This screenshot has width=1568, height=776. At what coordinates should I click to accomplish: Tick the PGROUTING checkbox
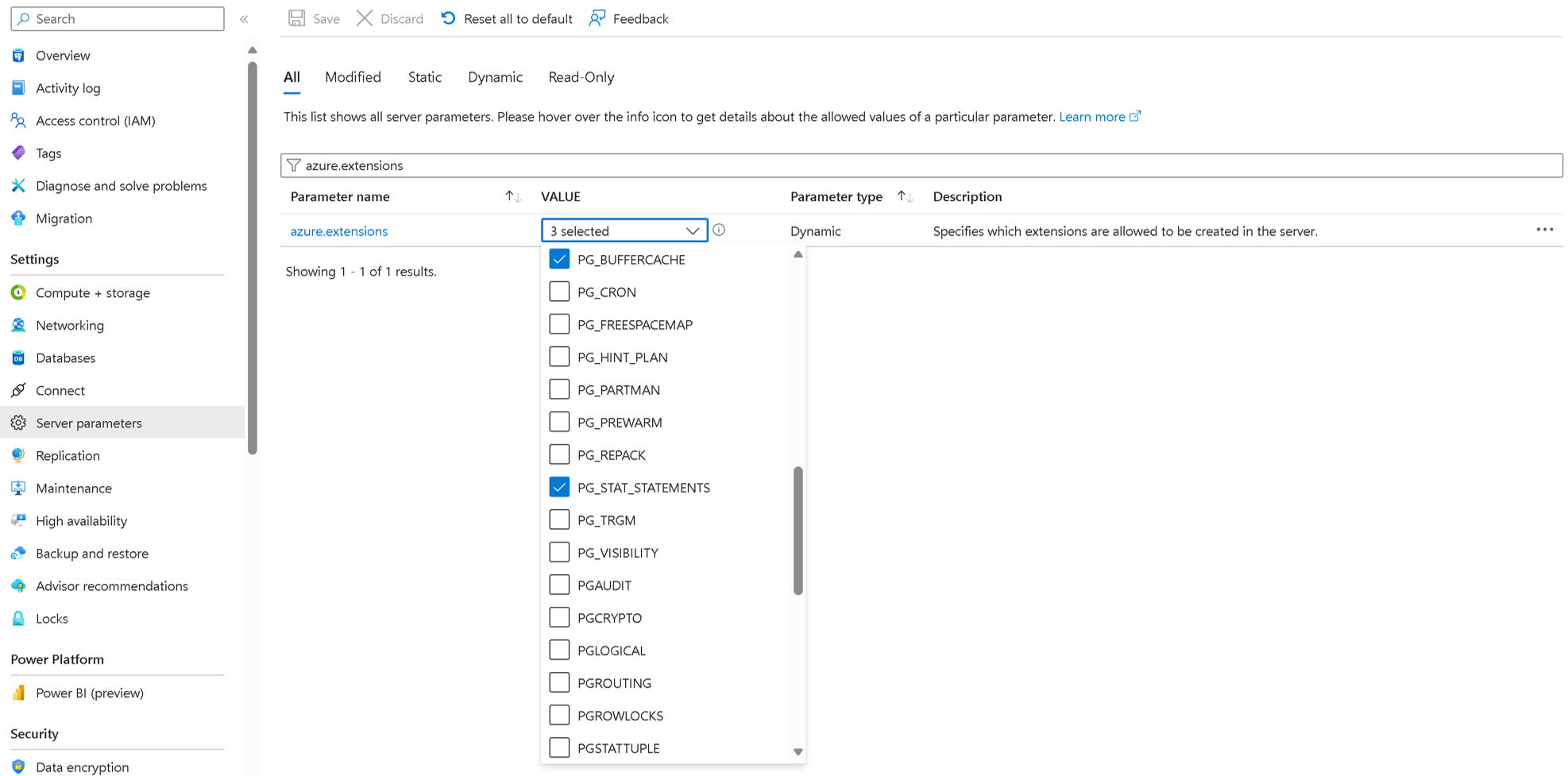pyautogui.click(x=559, y=683)
